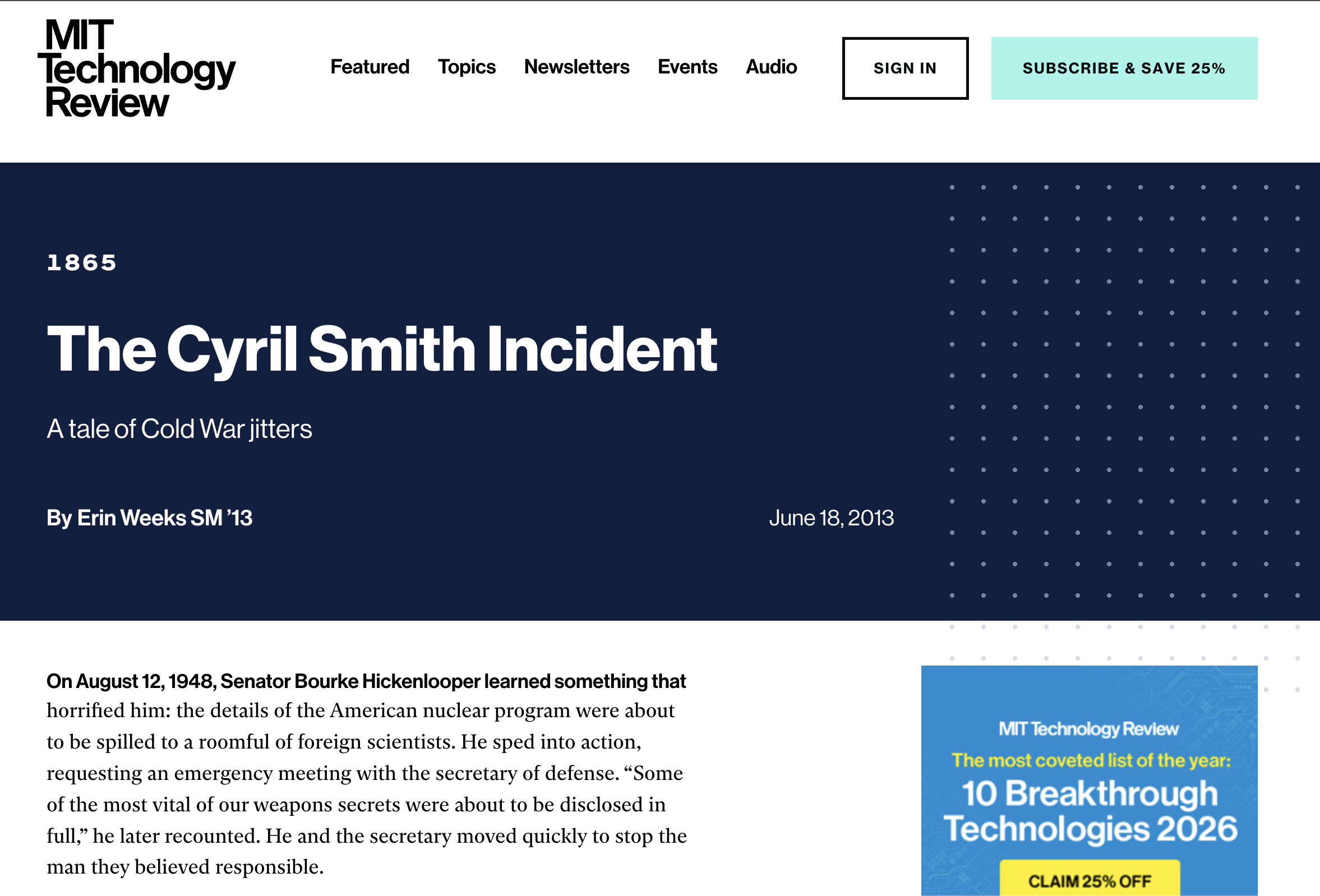Click the June 18, 2013 date
Viewport: 1320px width, 896px height.
[x=831, y=518]
